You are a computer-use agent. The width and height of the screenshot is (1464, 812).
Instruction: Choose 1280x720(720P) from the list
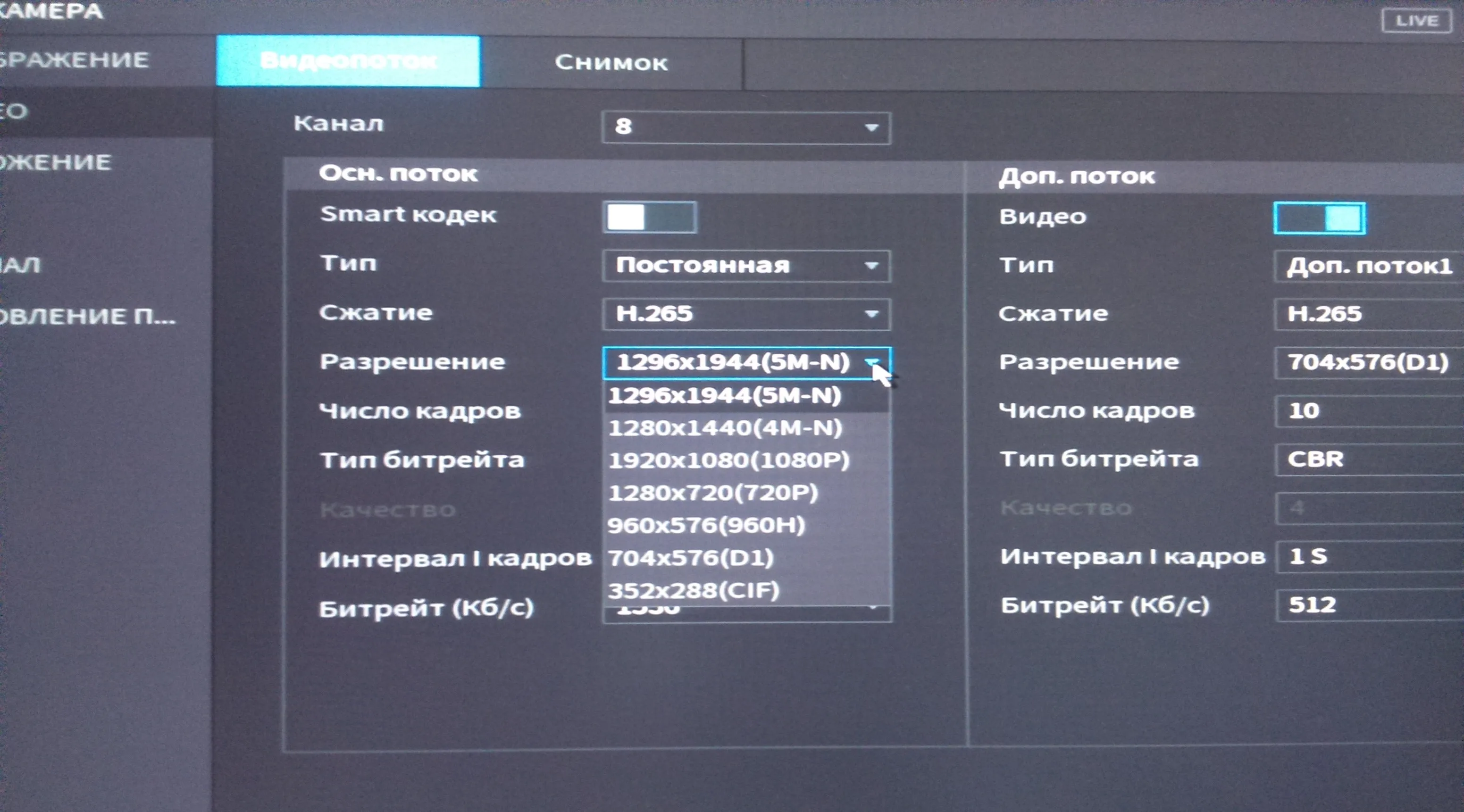click(x=713, y=492)
